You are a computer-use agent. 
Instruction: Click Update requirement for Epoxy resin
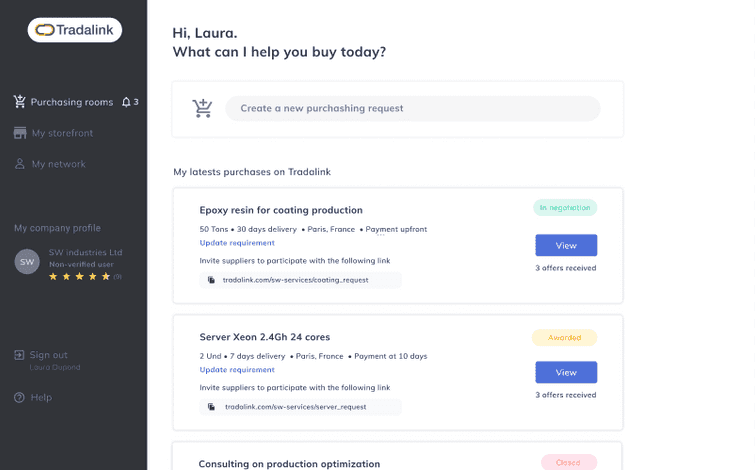pos(237,243)
